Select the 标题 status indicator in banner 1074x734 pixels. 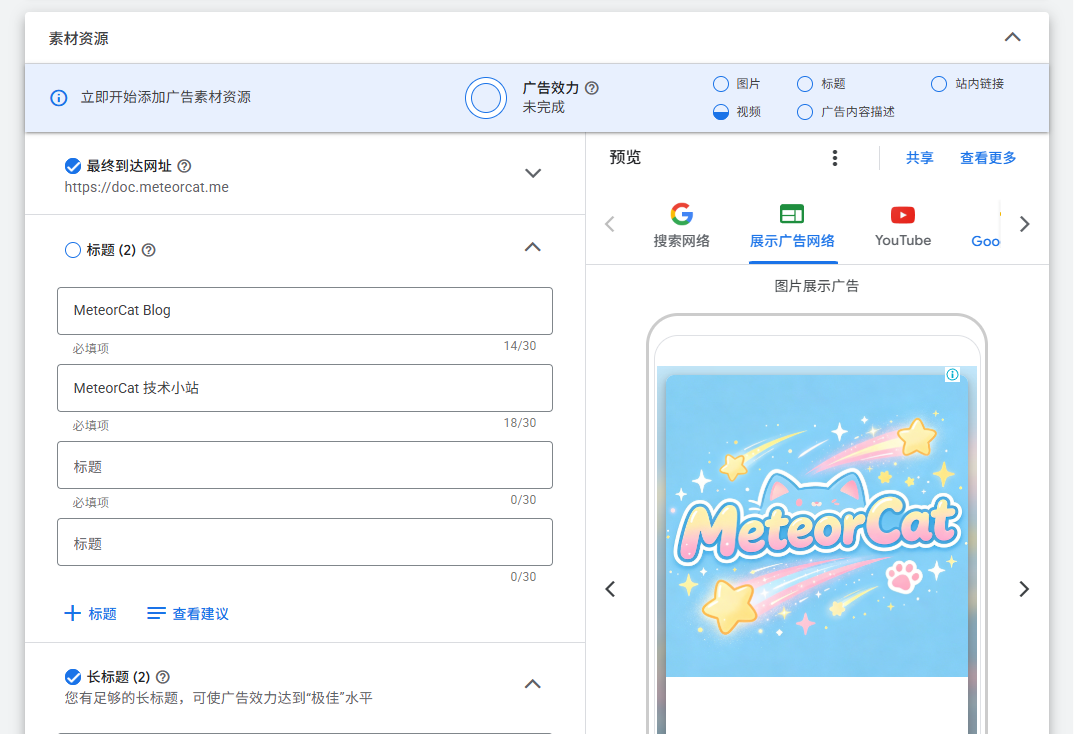tap(805, 84)
